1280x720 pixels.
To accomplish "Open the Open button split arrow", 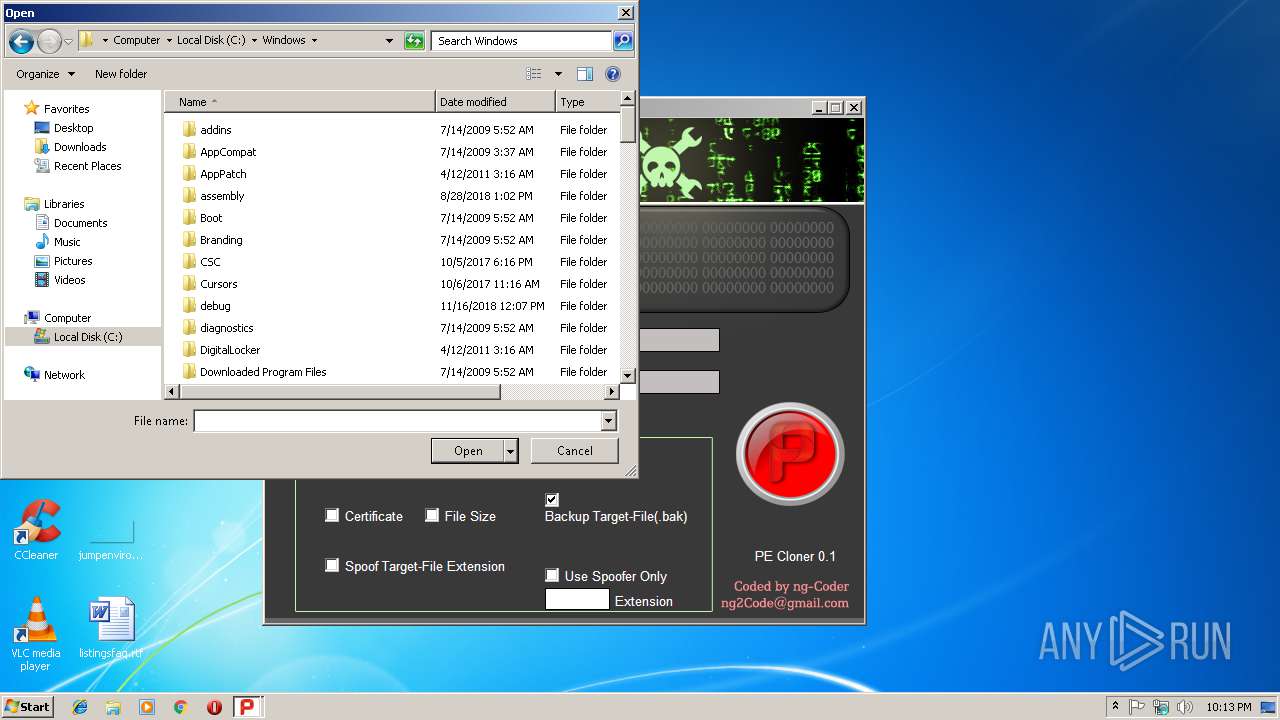I will pyautogui.click(x=510, y=451).
